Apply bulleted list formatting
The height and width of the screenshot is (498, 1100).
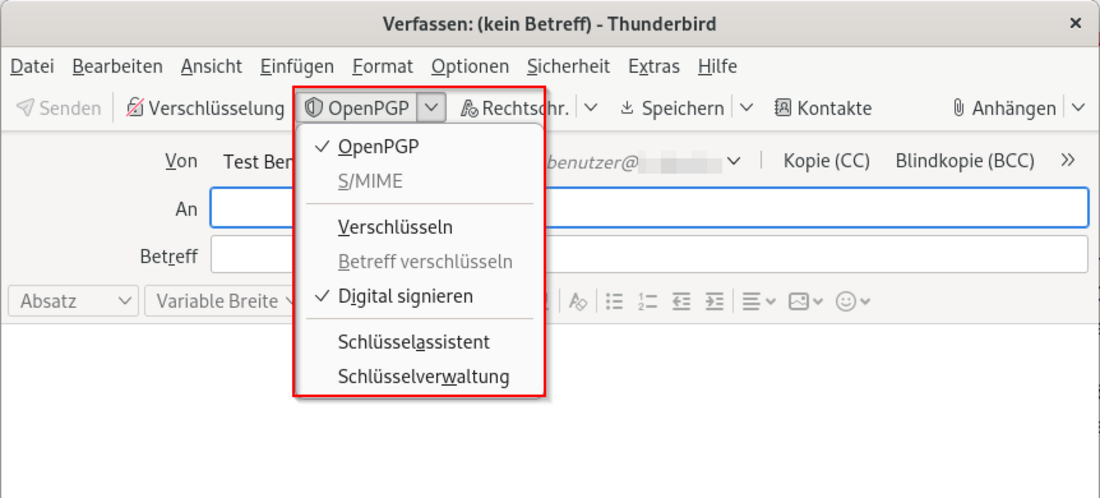click(x=615, y=302)
